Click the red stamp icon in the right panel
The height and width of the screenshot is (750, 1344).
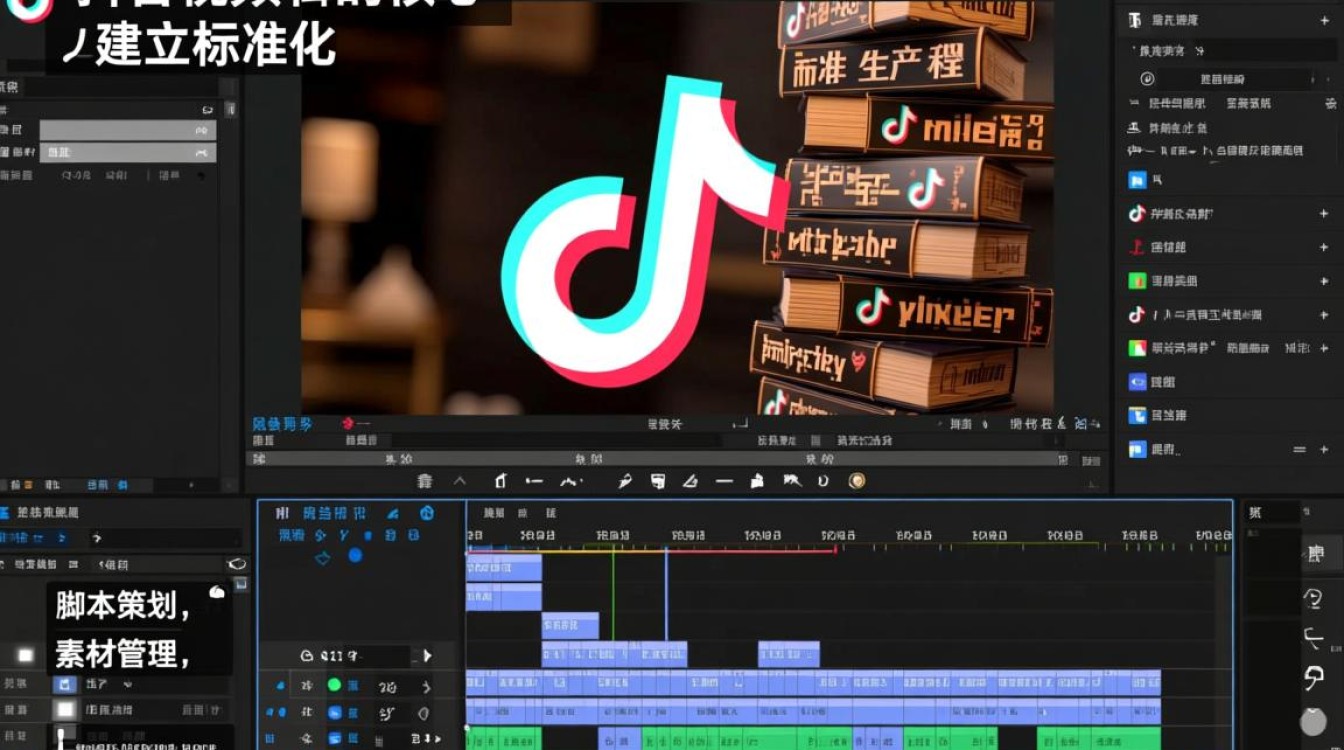pyautogui.click(x=1137, y=247)
